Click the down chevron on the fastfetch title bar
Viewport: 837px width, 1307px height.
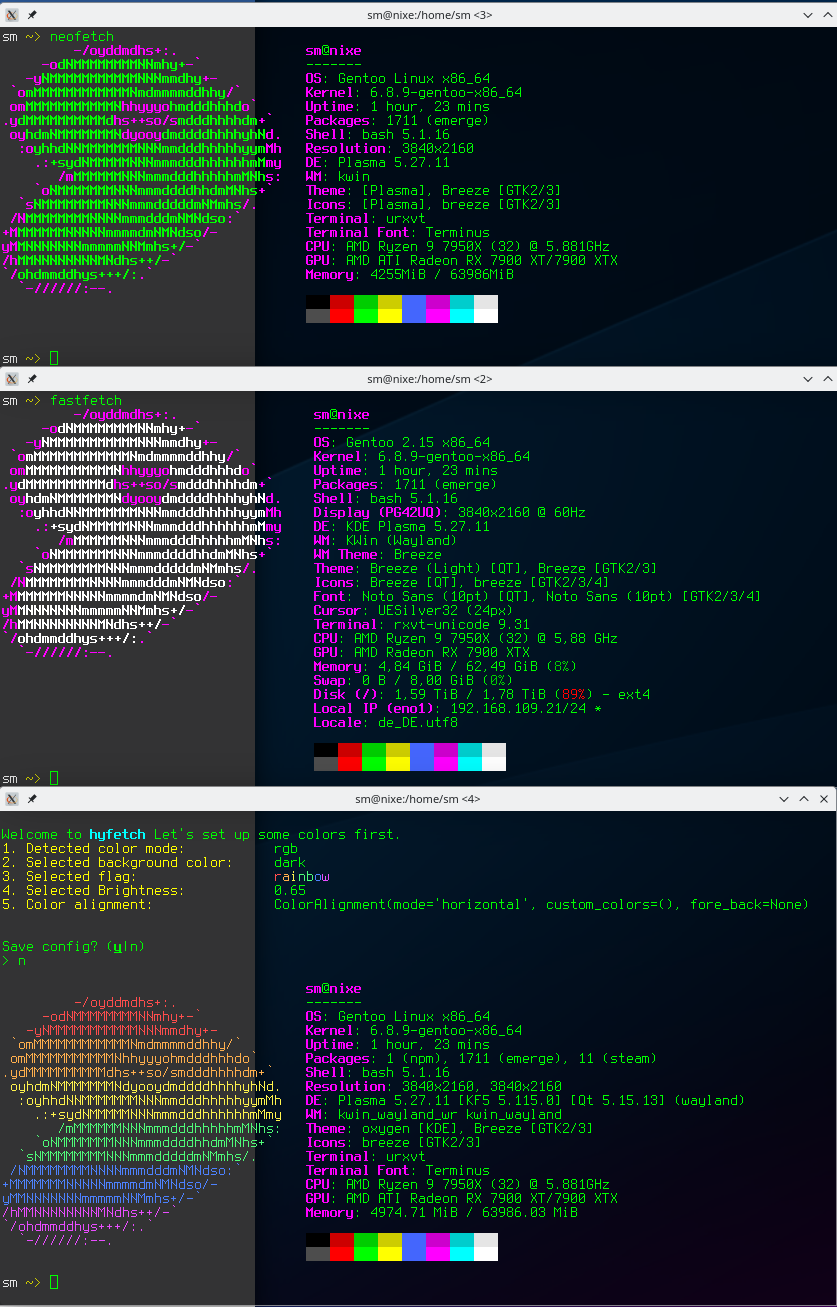808,378
